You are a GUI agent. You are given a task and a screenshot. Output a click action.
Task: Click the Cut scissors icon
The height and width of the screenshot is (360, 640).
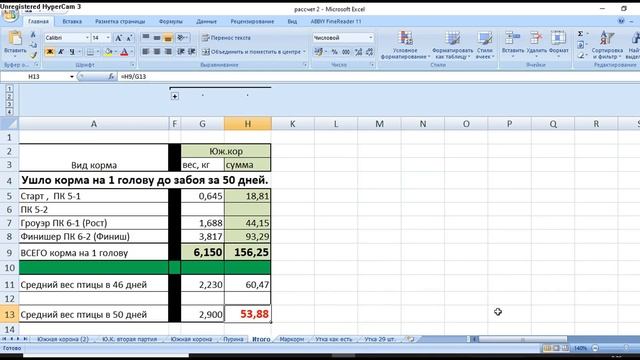[33, 35]
